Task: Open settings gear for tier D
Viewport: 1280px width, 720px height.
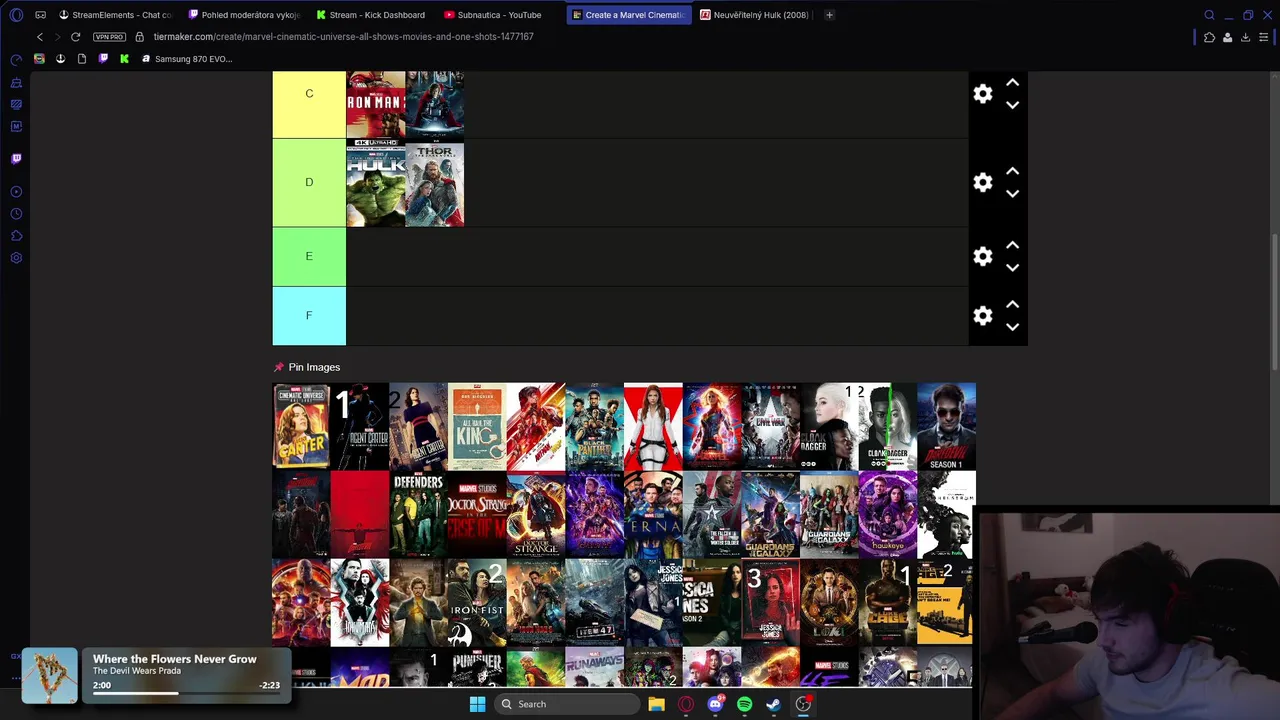Action: pos(983,182)
